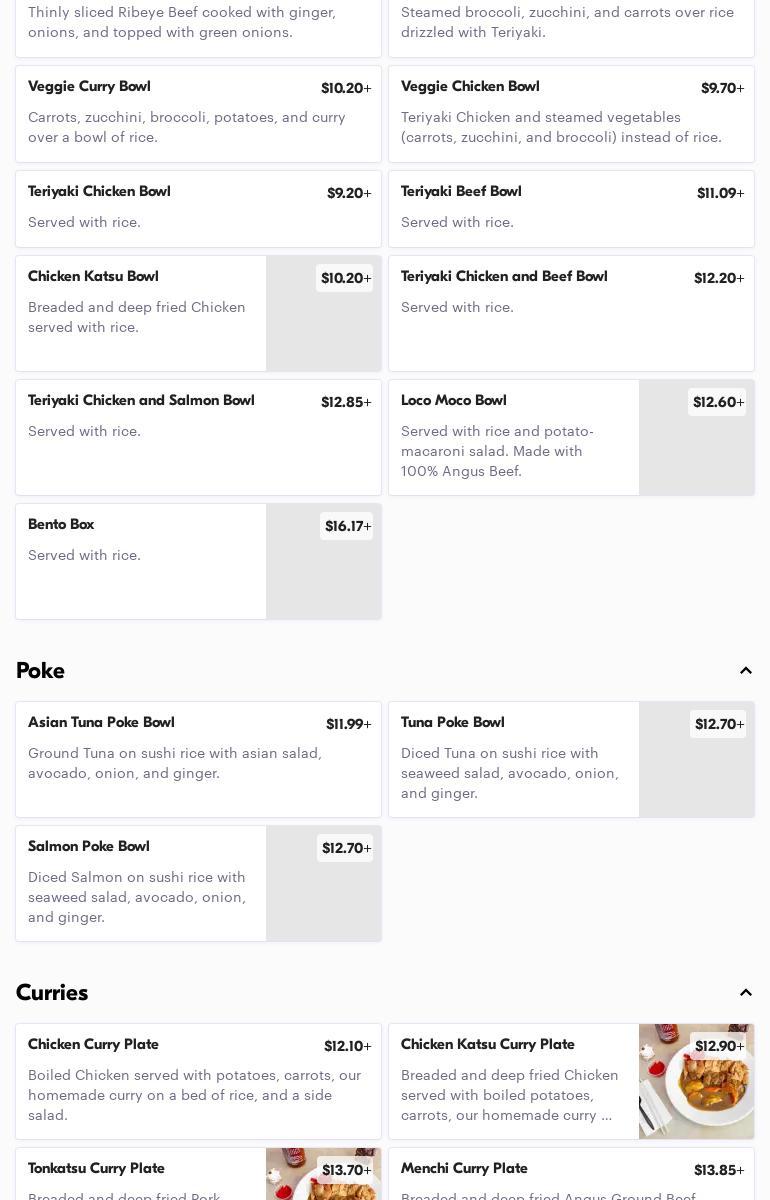Click the Curries section heading
This screenshot has width=770, height=1200.
(x=52, y=993)
